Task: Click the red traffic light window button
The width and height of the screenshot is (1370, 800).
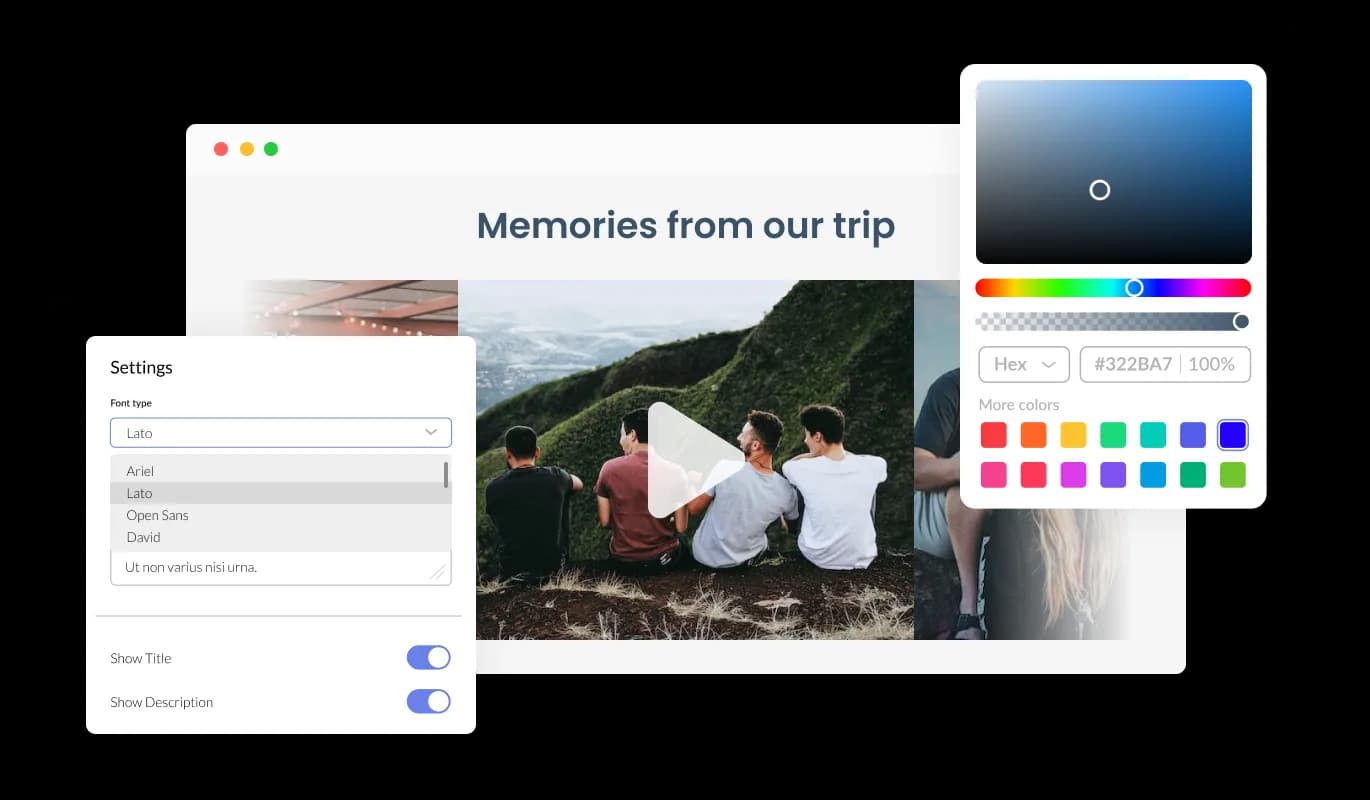Action: (x=221, y=148)
